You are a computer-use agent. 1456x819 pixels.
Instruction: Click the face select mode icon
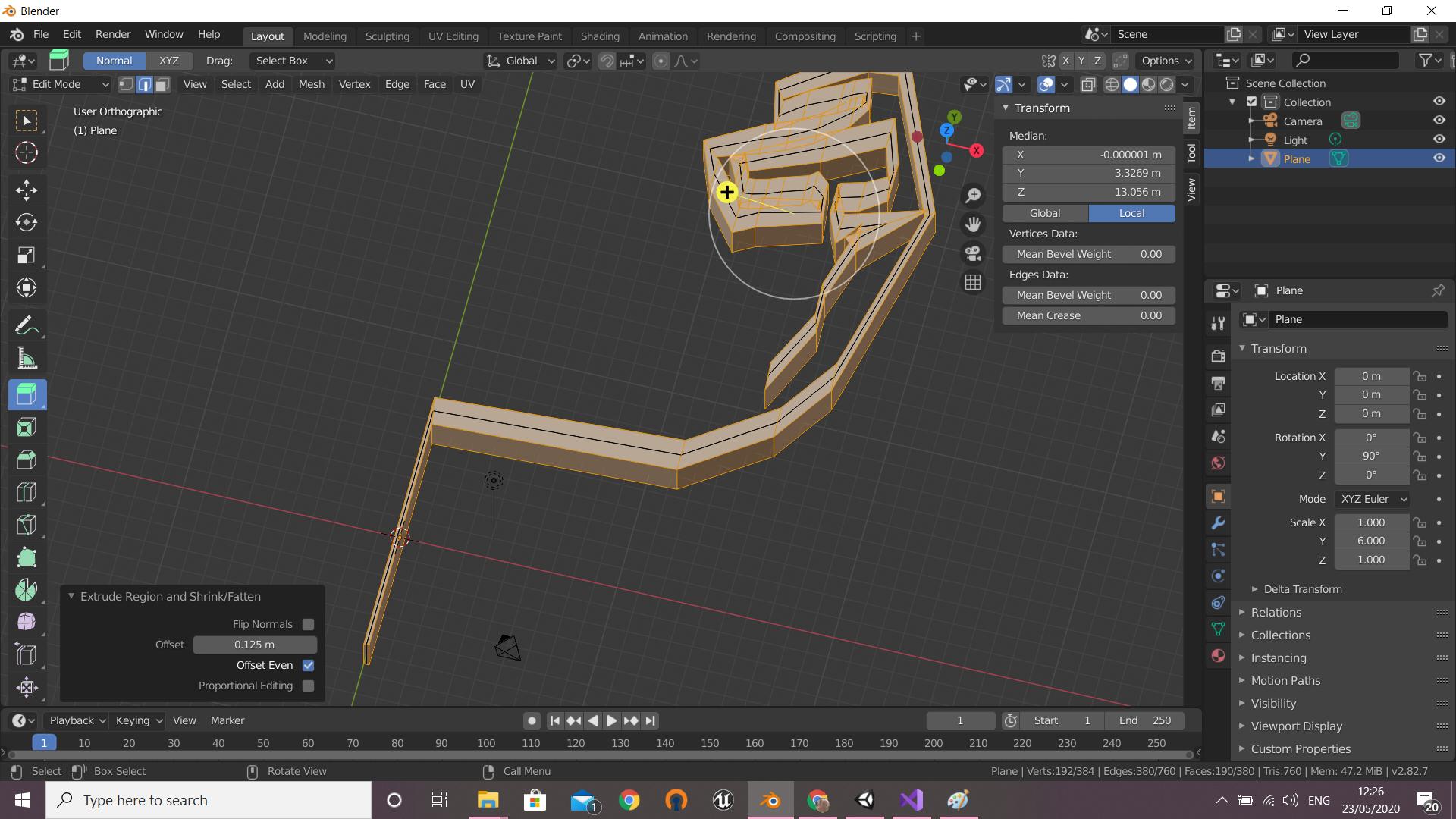click(160, 84)
